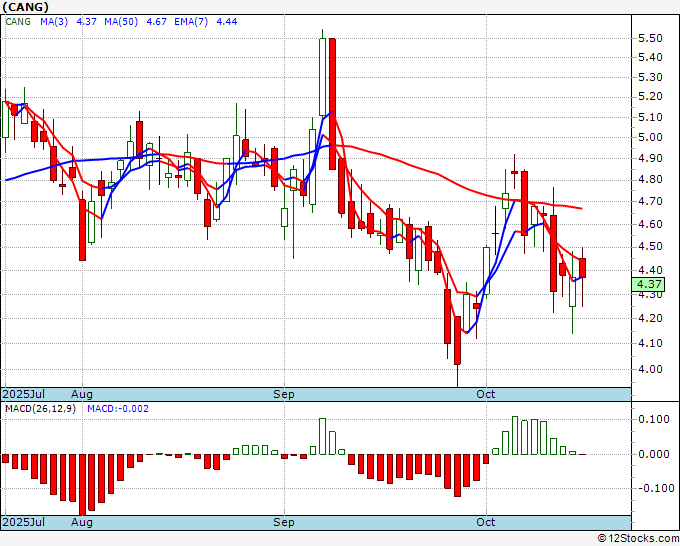Select the CANG legend label
Viewport: 680px width, 546px height.
tap(18, 22)
